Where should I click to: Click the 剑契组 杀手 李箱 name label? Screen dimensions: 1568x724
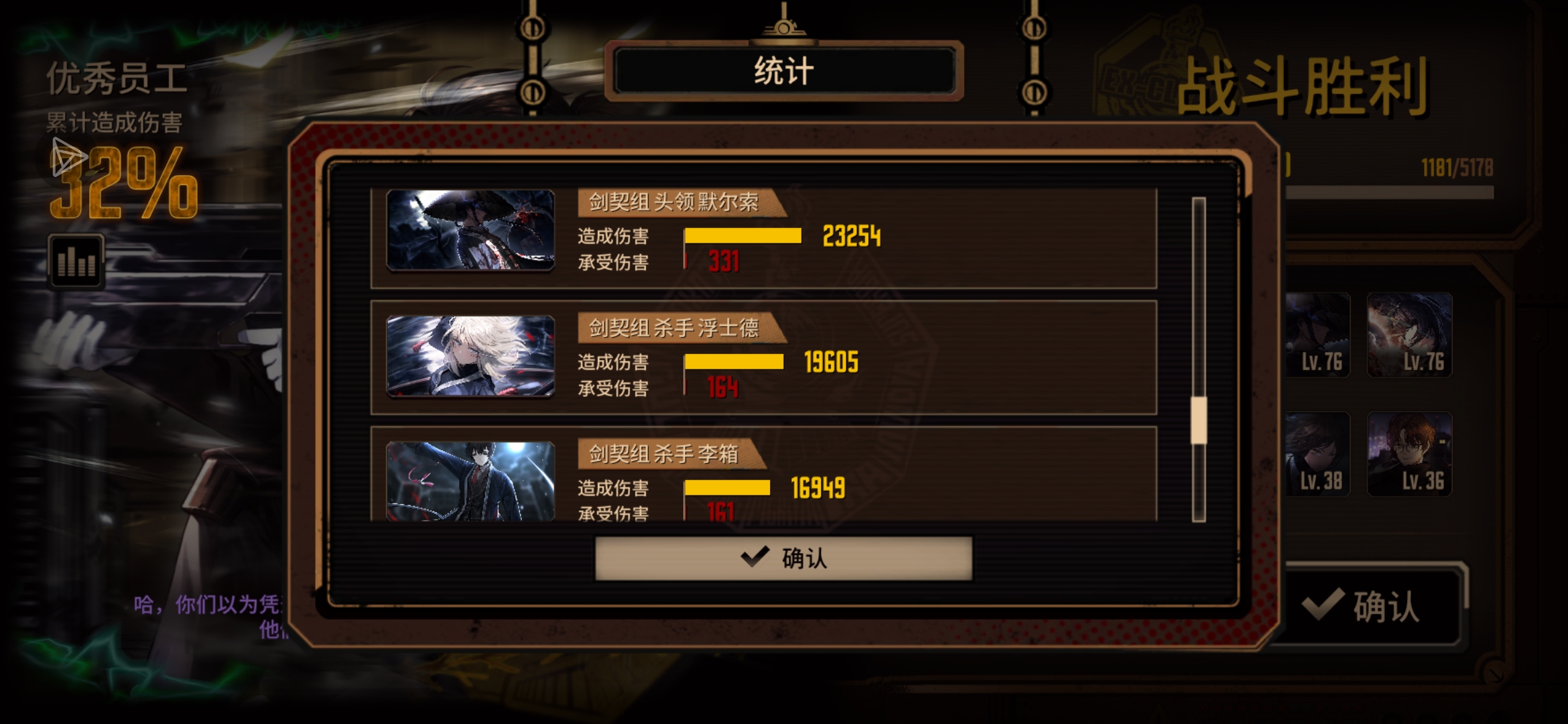click(663, 454)
